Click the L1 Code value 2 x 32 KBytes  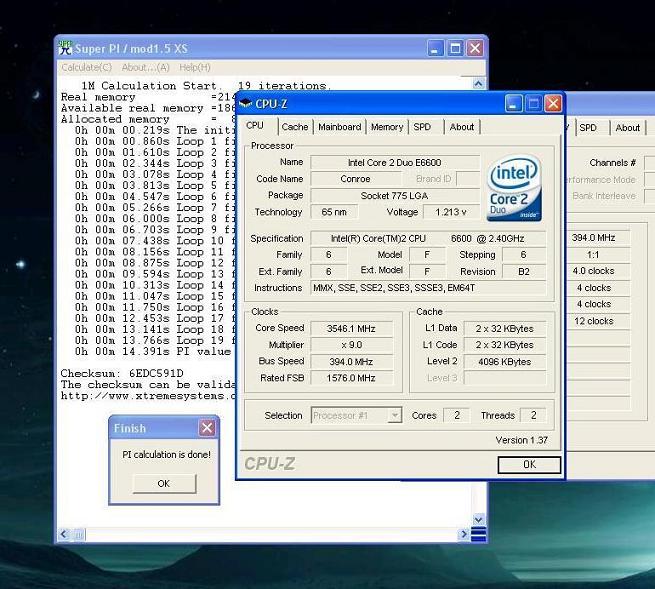(504, 345)
